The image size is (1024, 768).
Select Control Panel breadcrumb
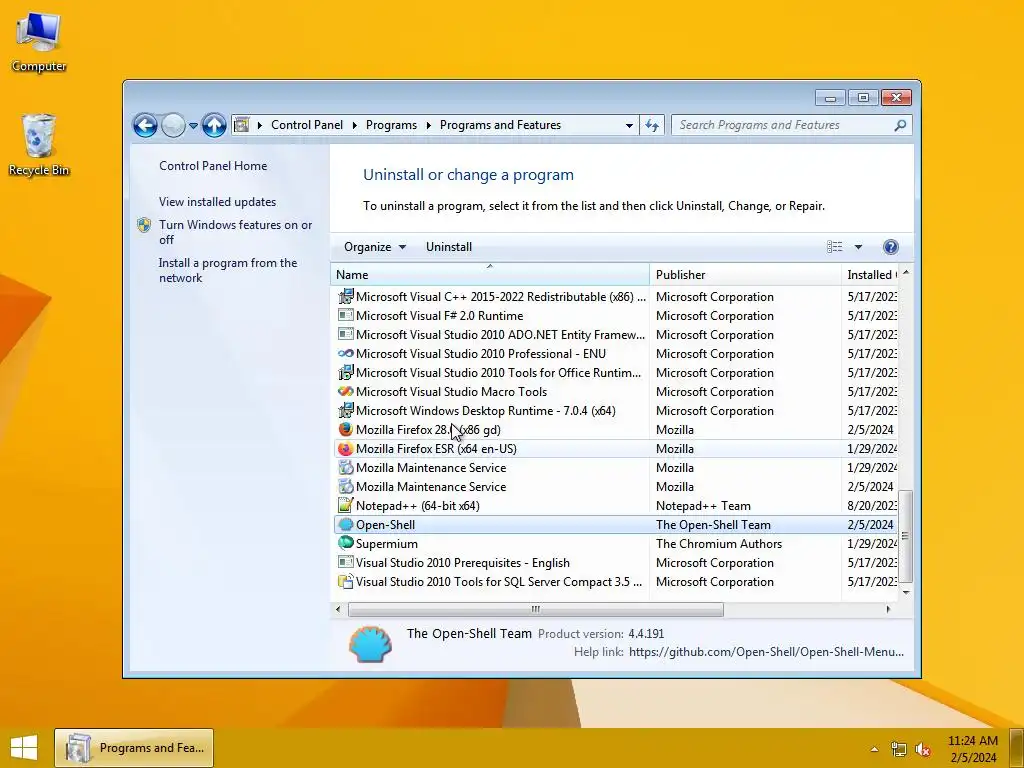click(306, 125)
